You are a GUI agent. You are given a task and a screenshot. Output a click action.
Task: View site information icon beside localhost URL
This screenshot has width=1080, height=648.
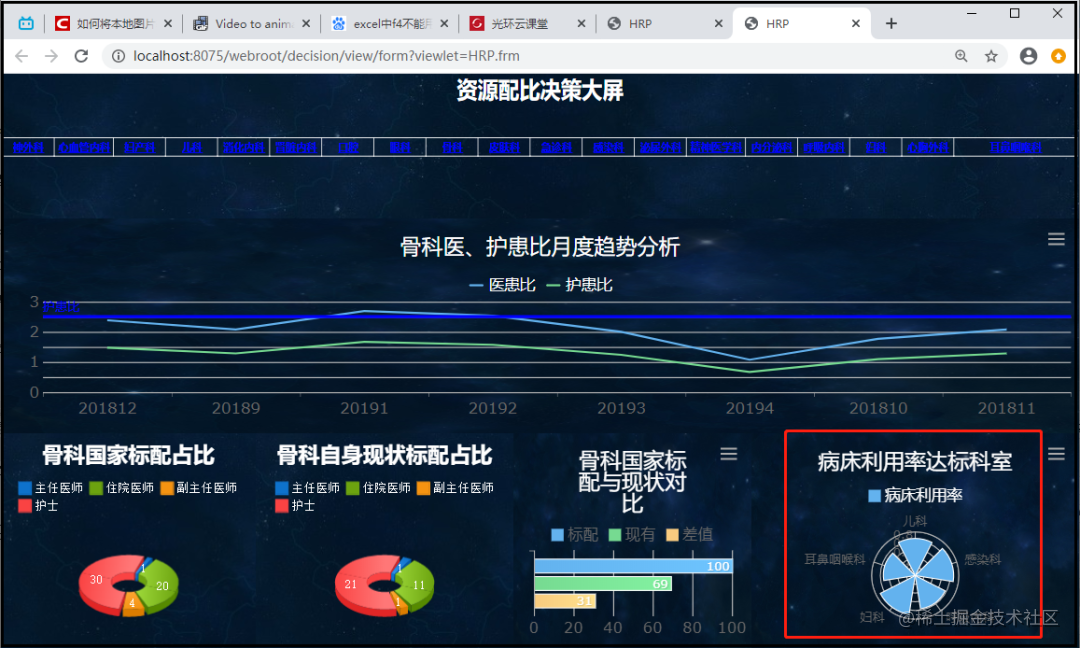(118, 56)
